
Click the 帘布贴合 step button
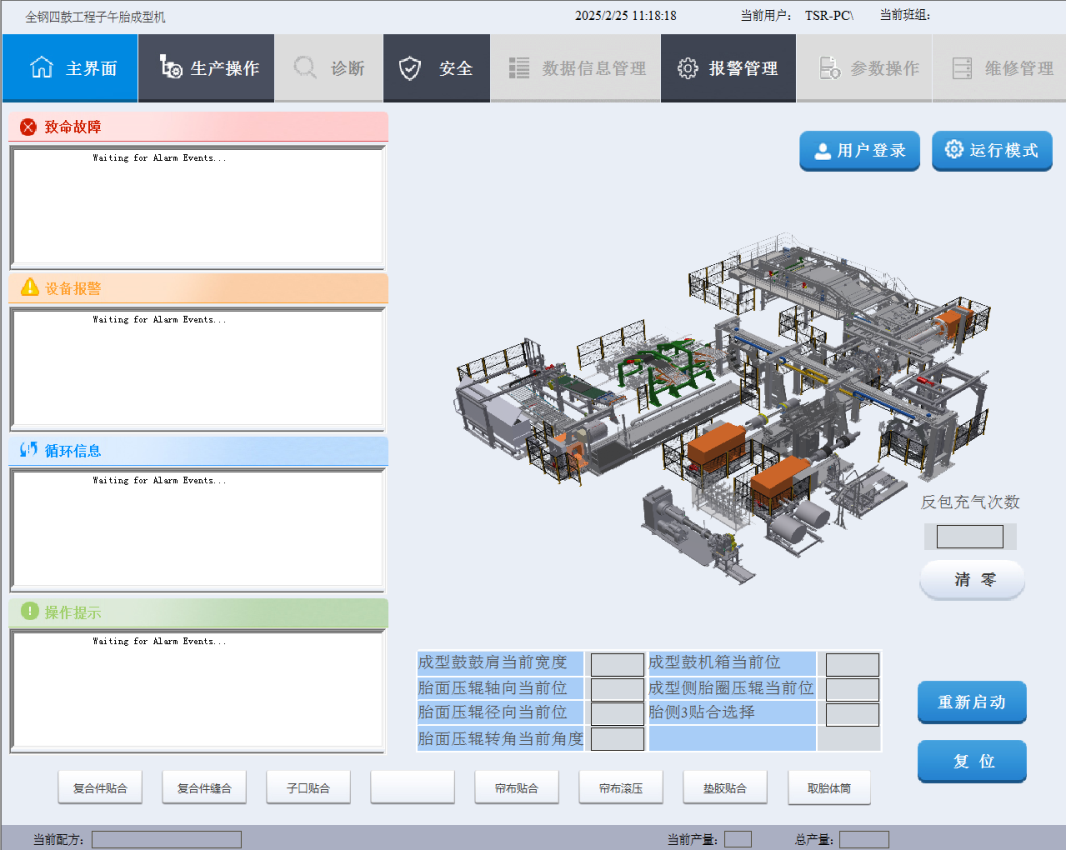pos(516,788)
